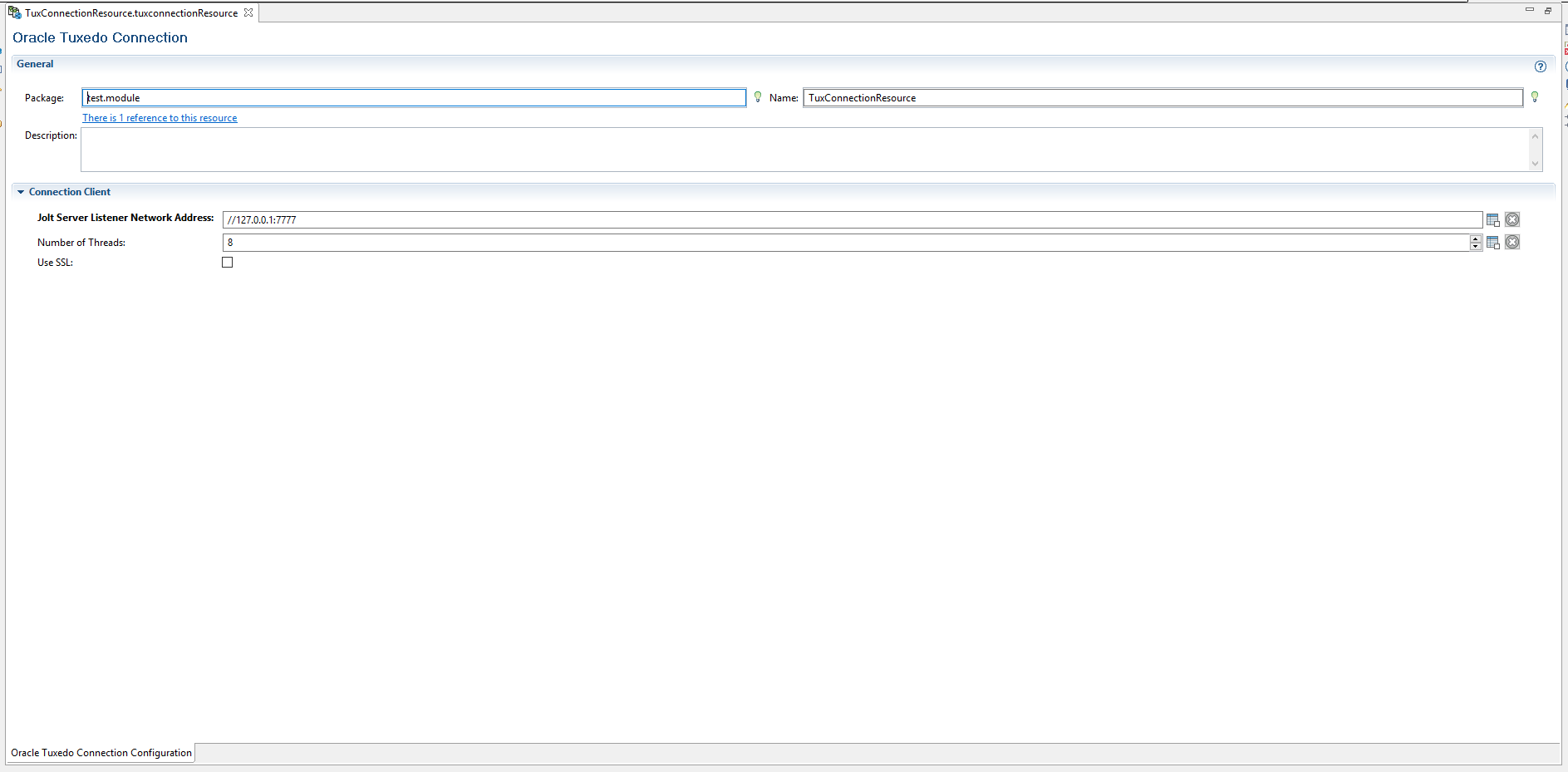Click the Description label
The width and height of the screenshot is (1568, 772).
coord(51,135)
